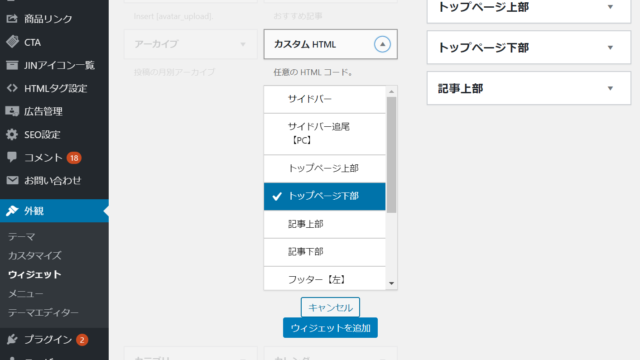Open the カスタマイズ submenu item
This screenshot has height=360, width=640.
click(x=35, y=256)
